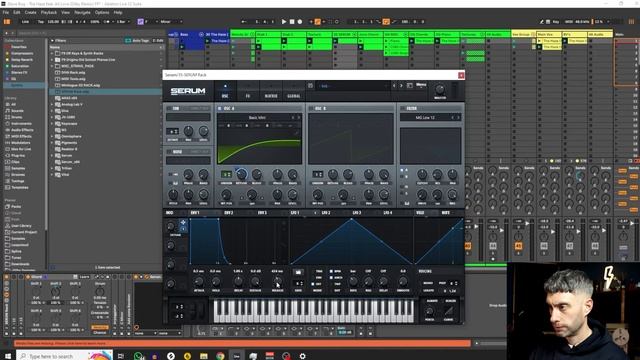
Task: Select previous filter type in Serum
Action: coord(452,118)
